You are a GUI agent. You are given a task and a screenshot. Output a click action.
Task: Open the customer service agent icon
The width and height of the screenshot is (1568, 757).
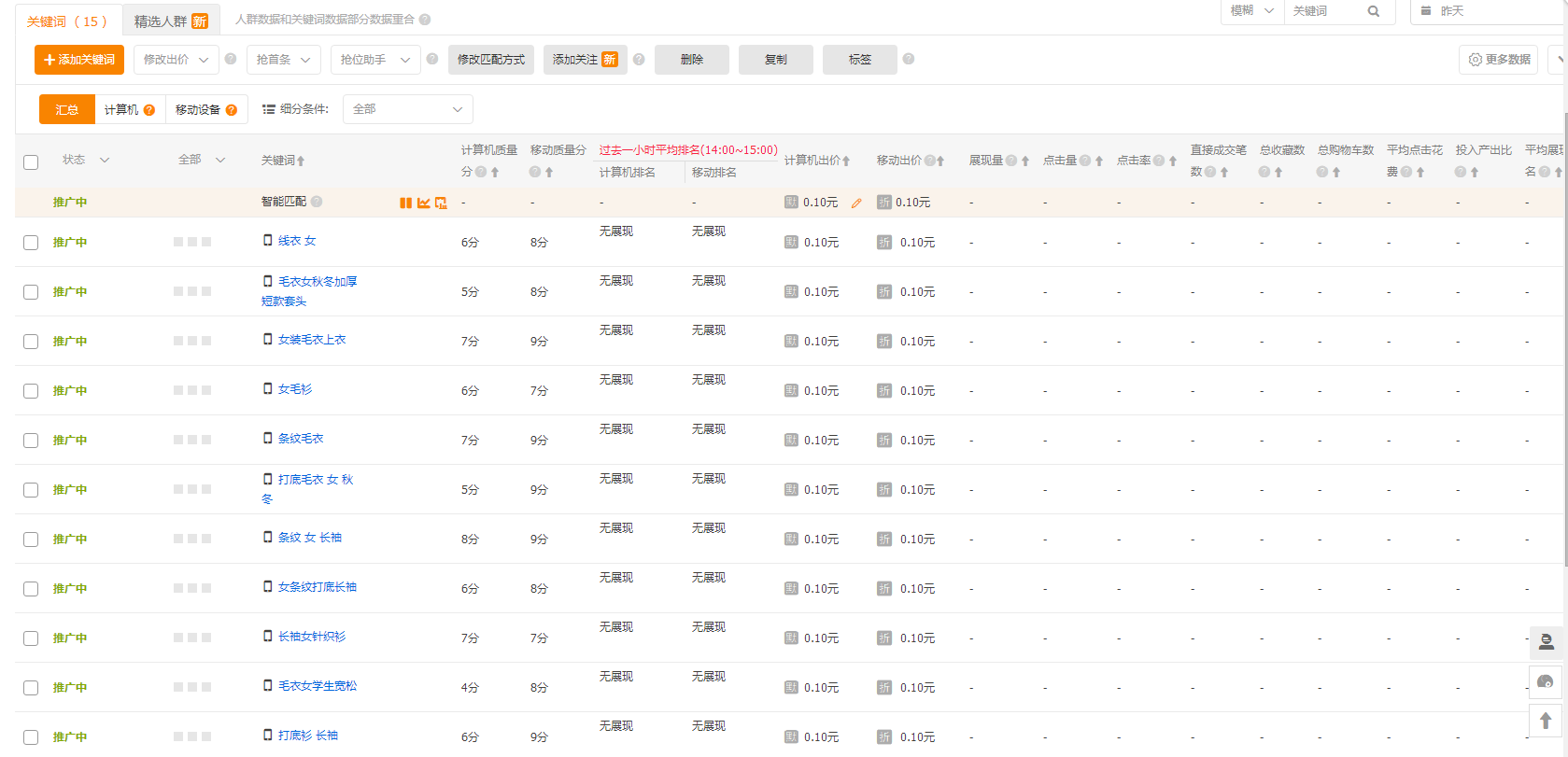(x=1546, y=641)
